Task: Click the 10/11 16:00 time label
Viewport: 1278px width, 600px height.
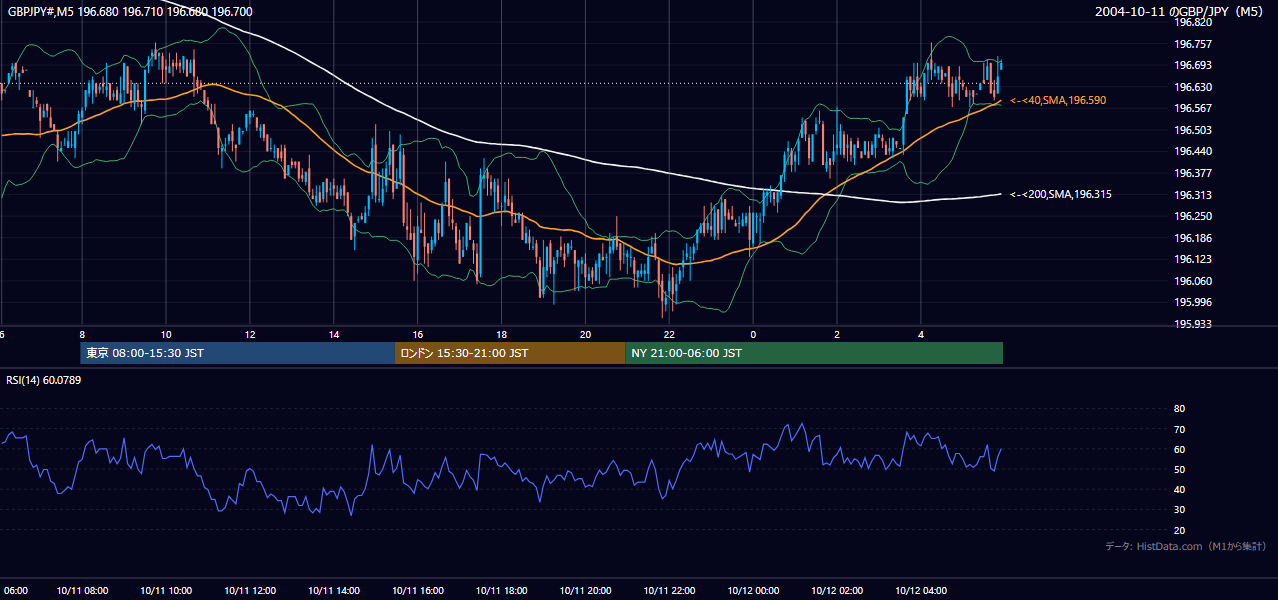Action: coord(418,590)
